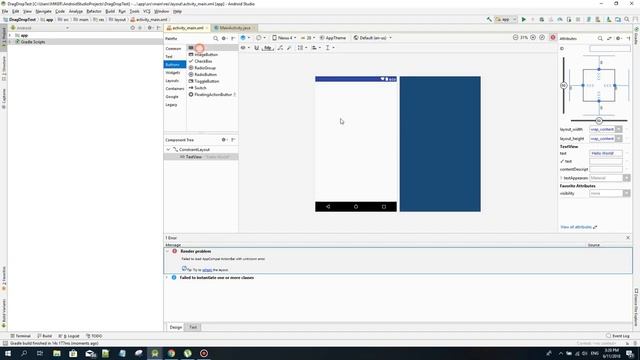Search the Palette with magnifier icon
Image resolution: width=640 pixels, height=360 pixels.
pos(216,38)
